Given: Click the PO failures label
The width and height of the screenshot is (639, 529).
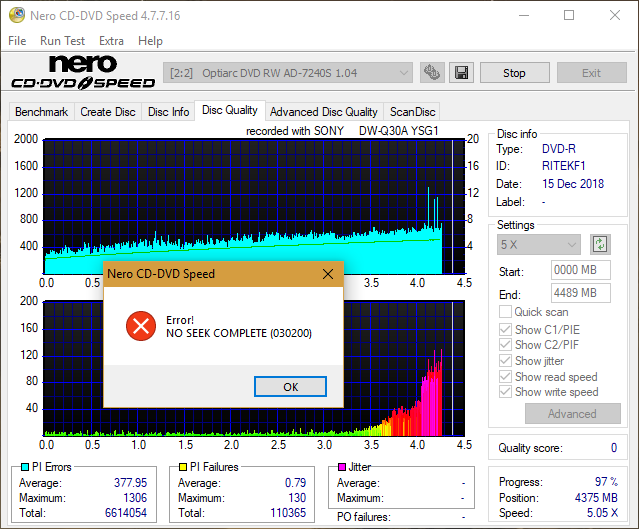Looking at the screenshot, I should click(364, 517).
